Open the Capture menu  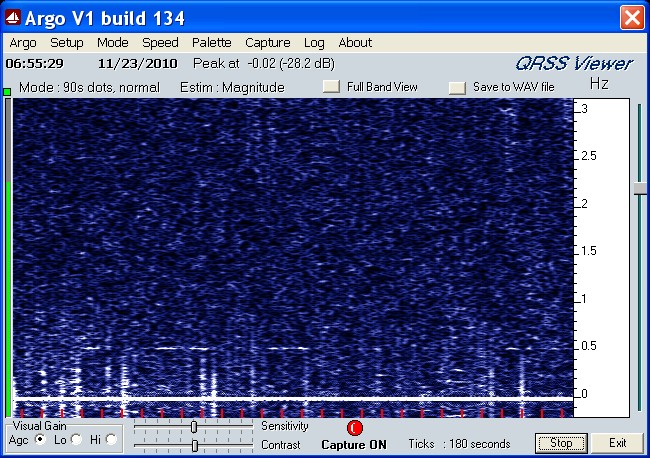[267, 43]
